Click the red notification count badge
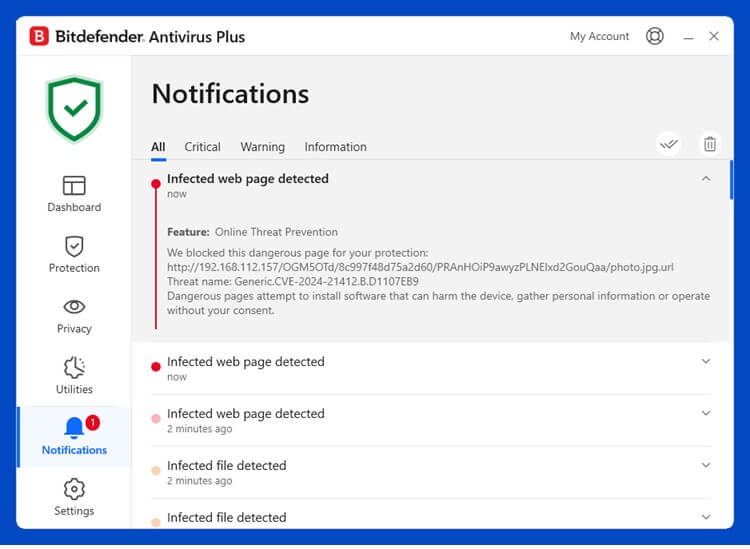Viewport: 750px width, 549px height. click(x=92, y=422)
